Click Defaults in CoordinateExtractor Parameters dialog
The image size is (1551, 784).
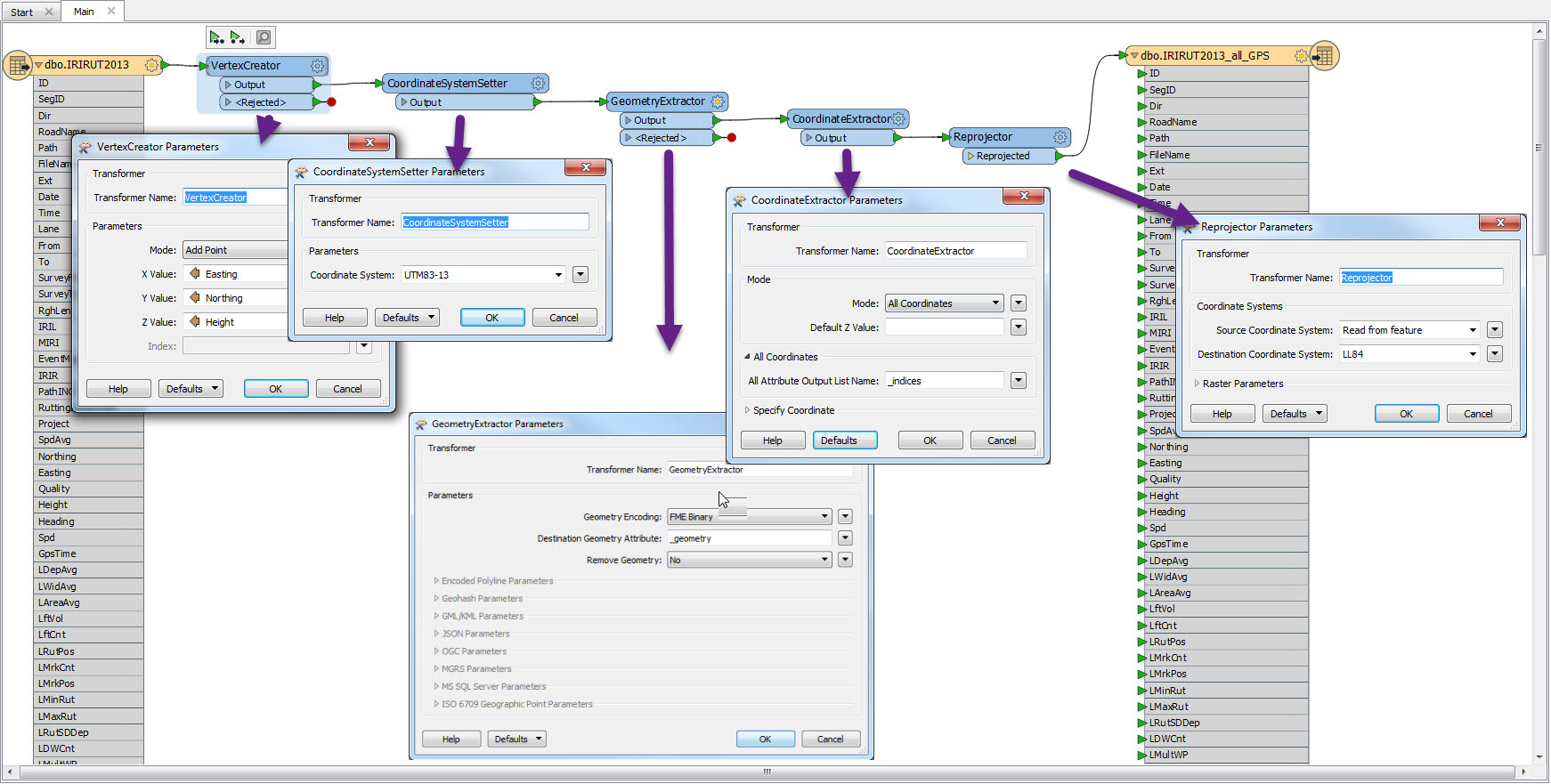click(x=845, y=440)
